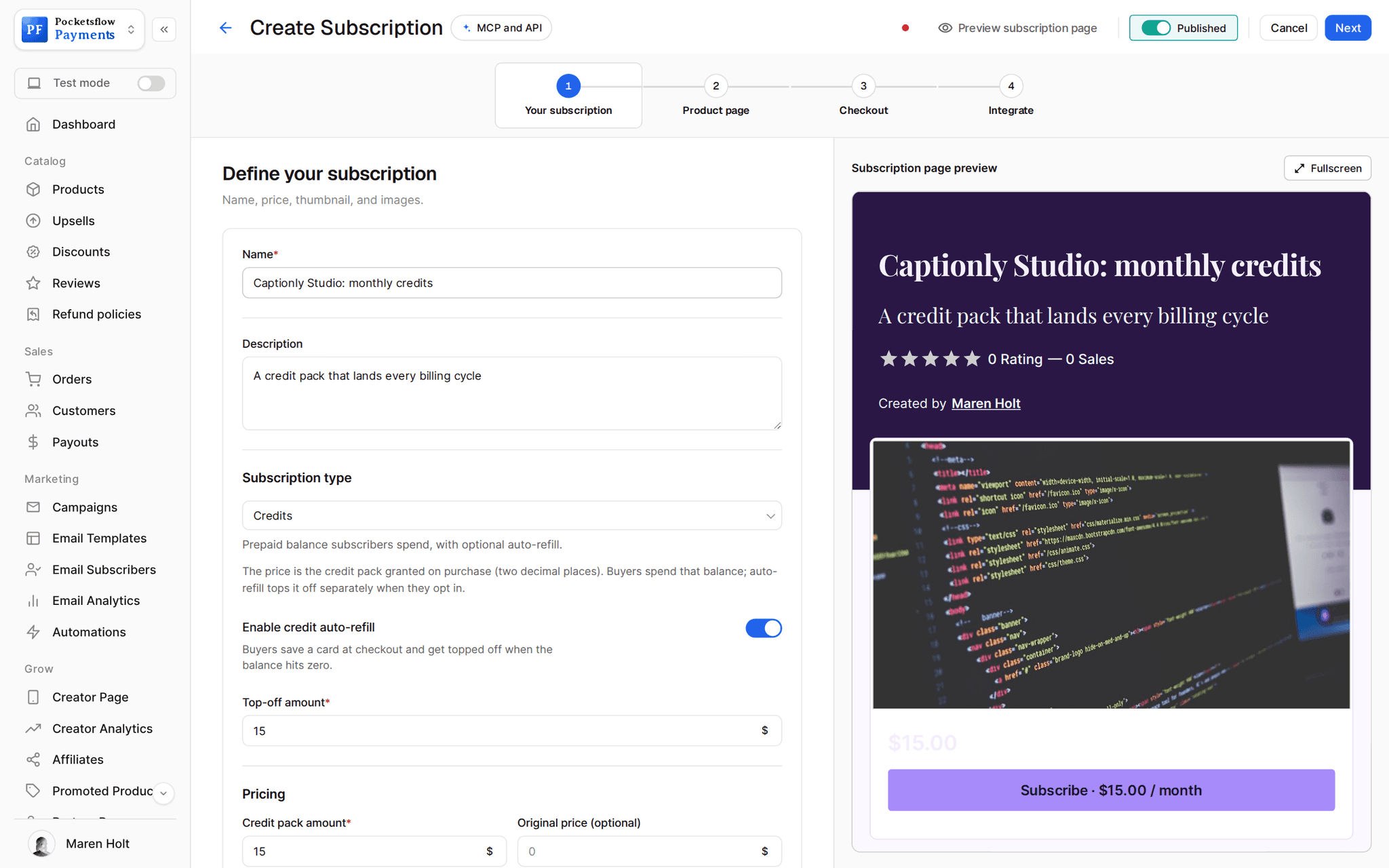Go to step 2 Product page
1389x868 pixels.
(716, 96)
